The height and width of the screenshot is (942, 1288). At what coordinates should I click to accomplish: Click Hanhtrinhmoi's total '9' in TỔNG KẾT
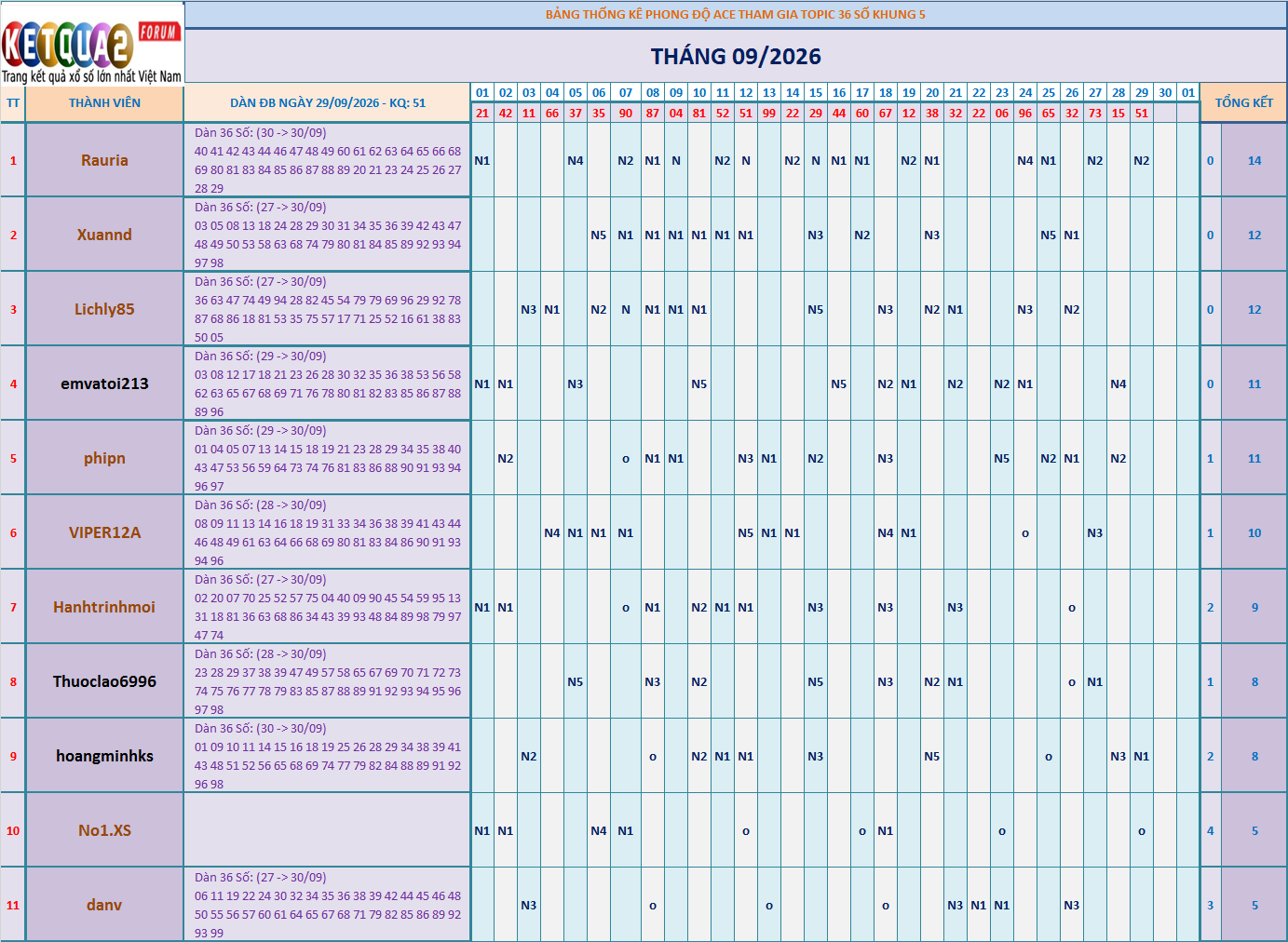pos(1254,607)
